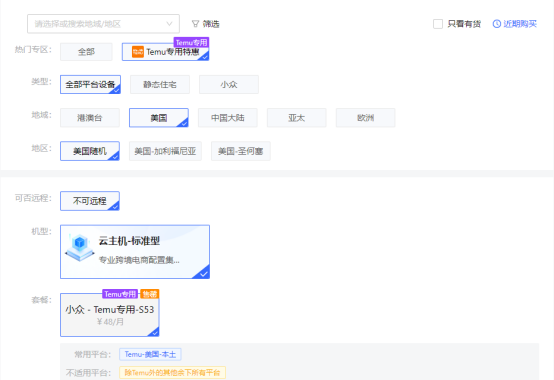Click the orange 售罄 badge
This screenshot has width=554, height=380.
(149, 294)
